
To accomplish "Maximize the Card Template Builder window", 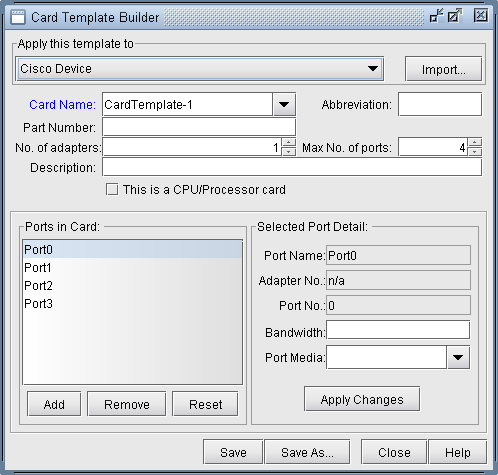I will [455, 16].
